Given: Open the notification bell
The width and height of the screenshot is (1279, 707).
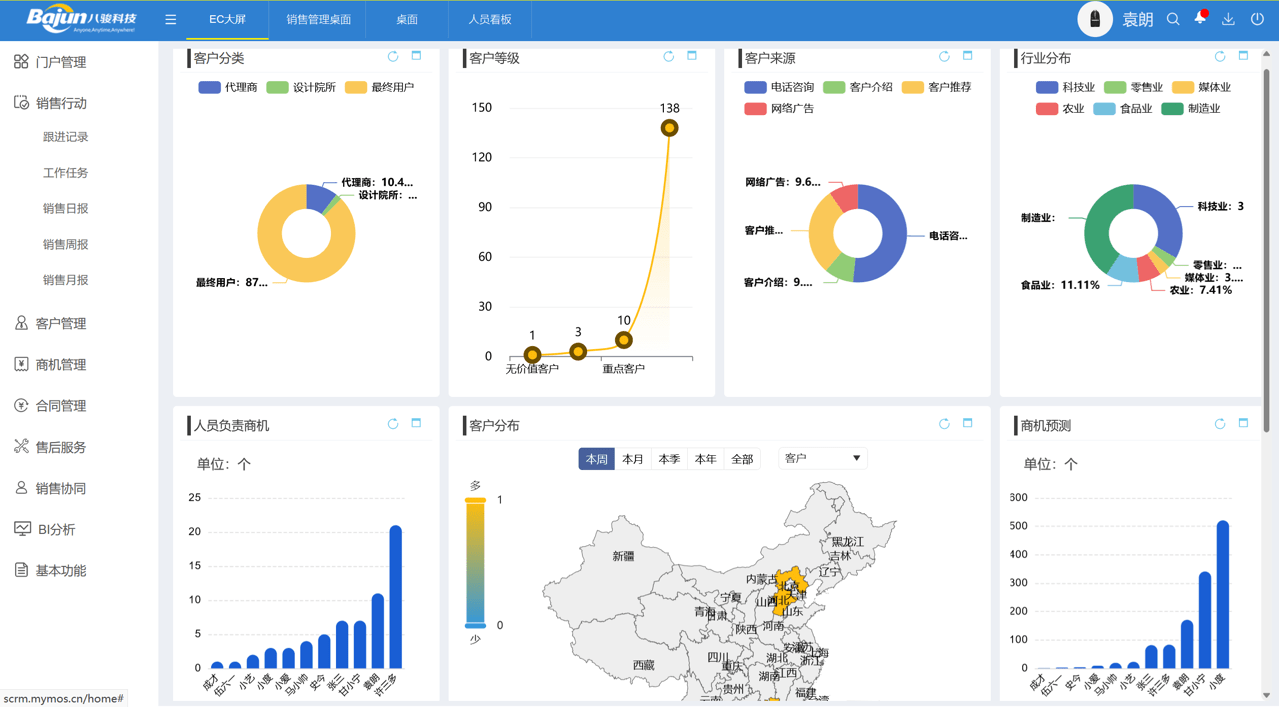Looking at the screenshot, I should tap(1200, 19).
